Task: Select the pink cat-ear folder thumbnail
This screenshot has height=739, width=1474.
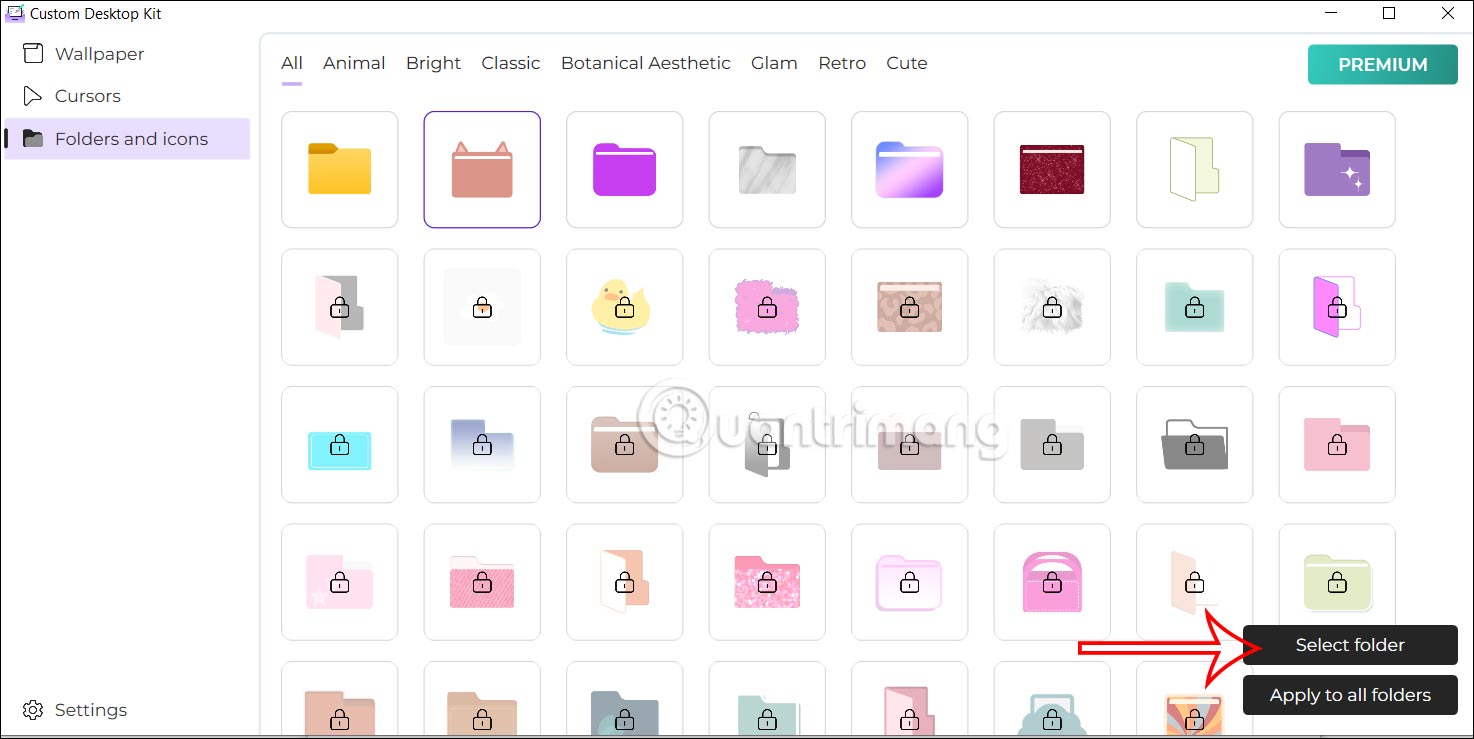Action: (x=481, y=169)
